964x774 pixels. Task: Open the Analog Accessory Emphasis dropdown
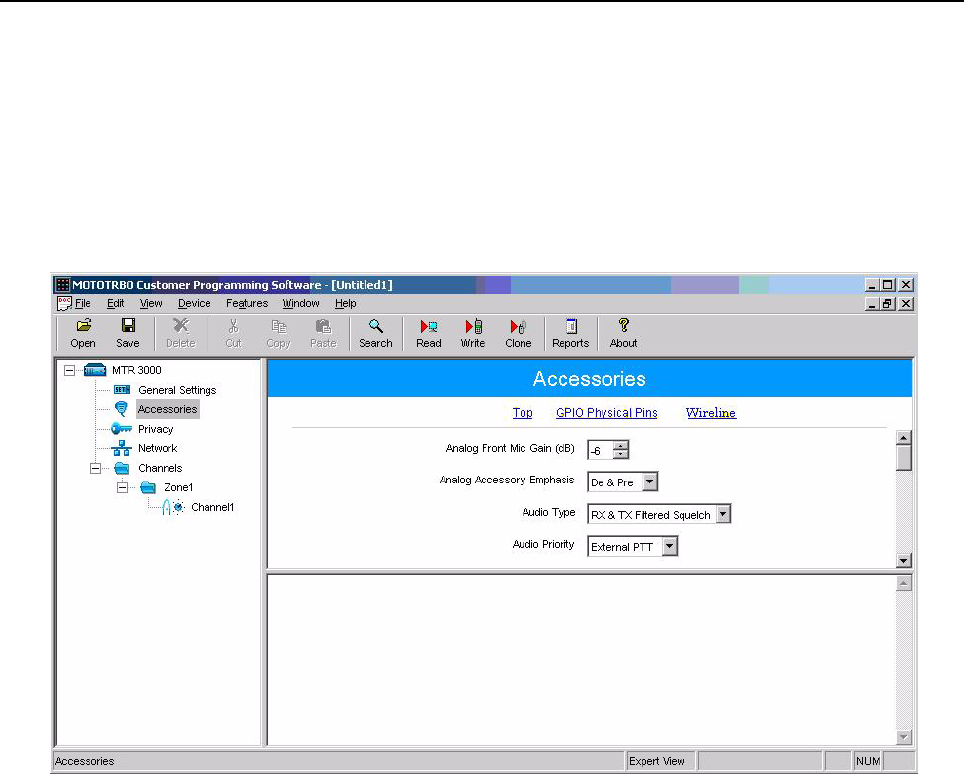(x=650, y=482)
